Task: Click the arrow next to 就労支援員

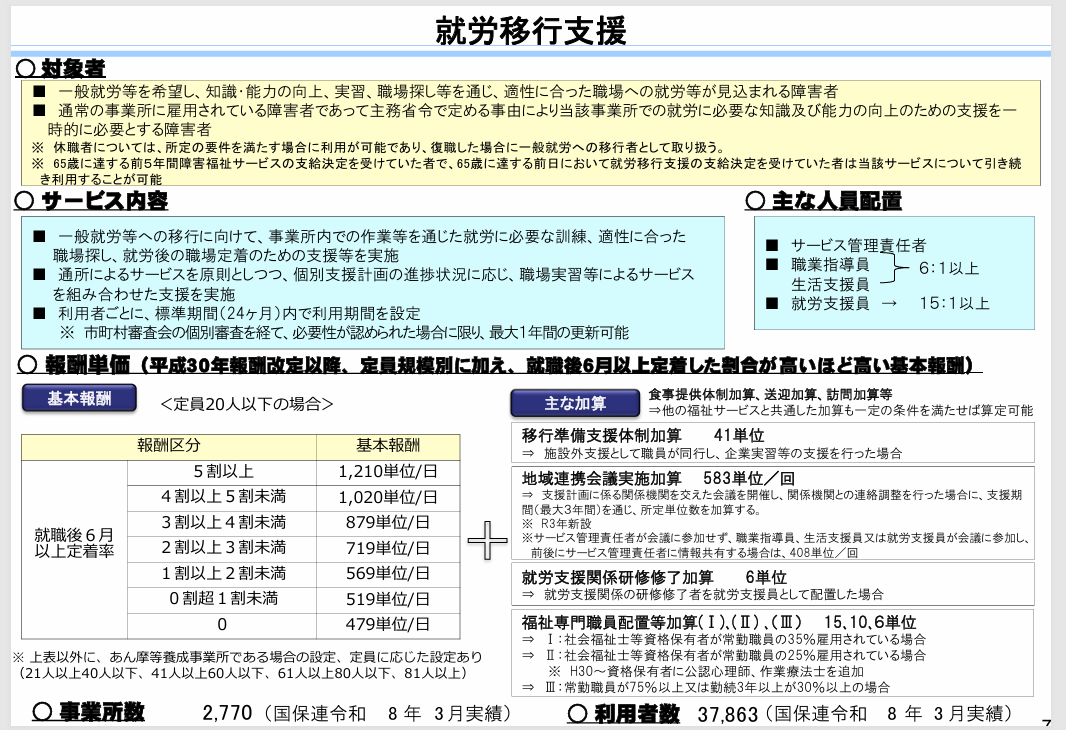Action: [x=889, y=304]
